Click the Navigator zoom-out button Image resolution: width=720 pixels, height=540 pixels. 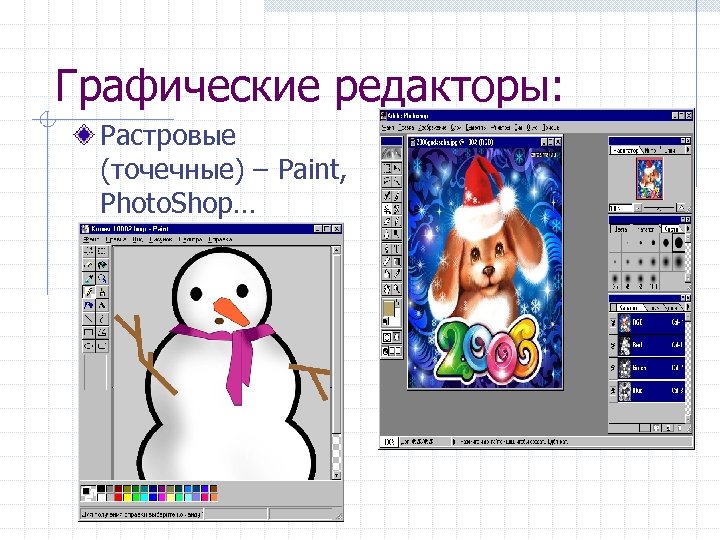[637, 208]
